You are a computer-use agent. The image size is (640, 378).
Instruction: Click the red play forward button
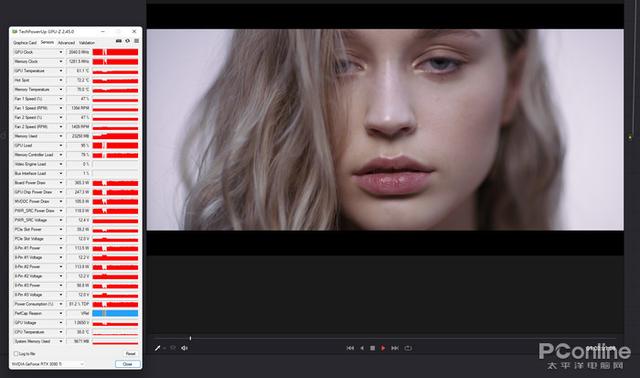[383, 348]
